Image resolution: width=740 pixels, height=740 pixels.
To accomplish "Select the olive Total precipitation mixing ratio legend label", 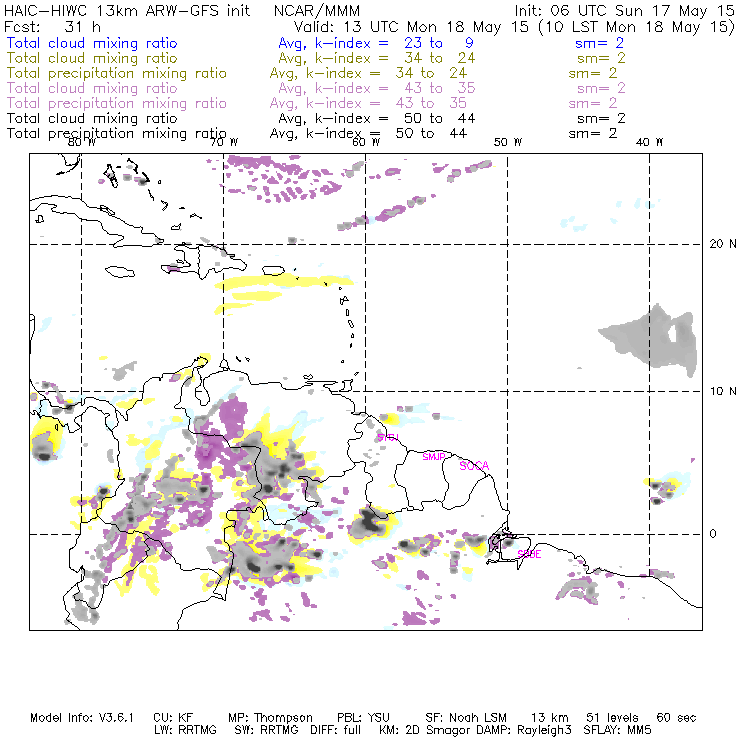I will 117,73.
